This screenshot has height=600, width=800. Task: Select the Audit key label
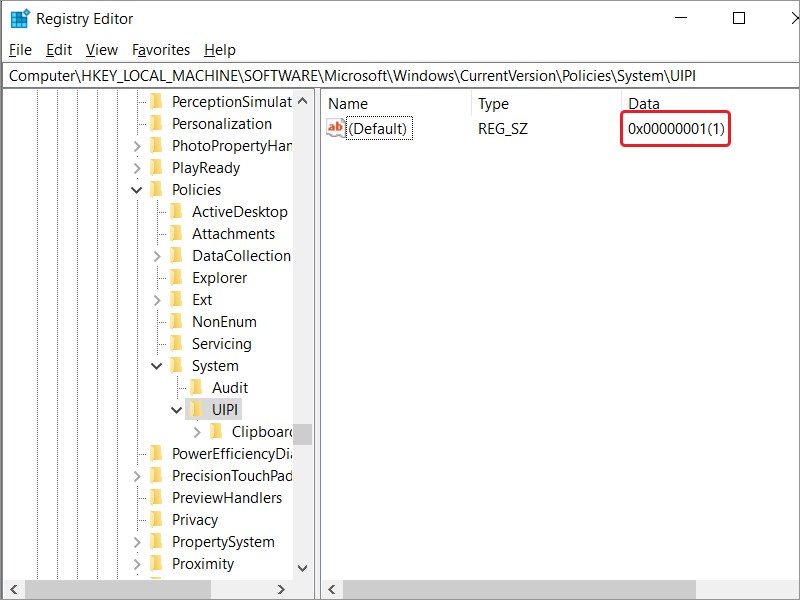click(230, 387)
